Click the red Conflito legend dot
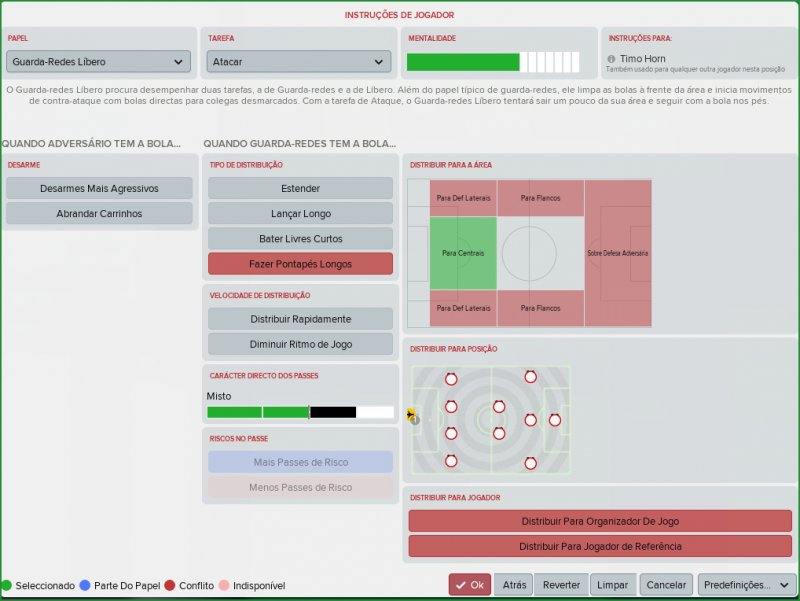Image resolution: width=800 pixels, height=601 pixels. point(169,586)
